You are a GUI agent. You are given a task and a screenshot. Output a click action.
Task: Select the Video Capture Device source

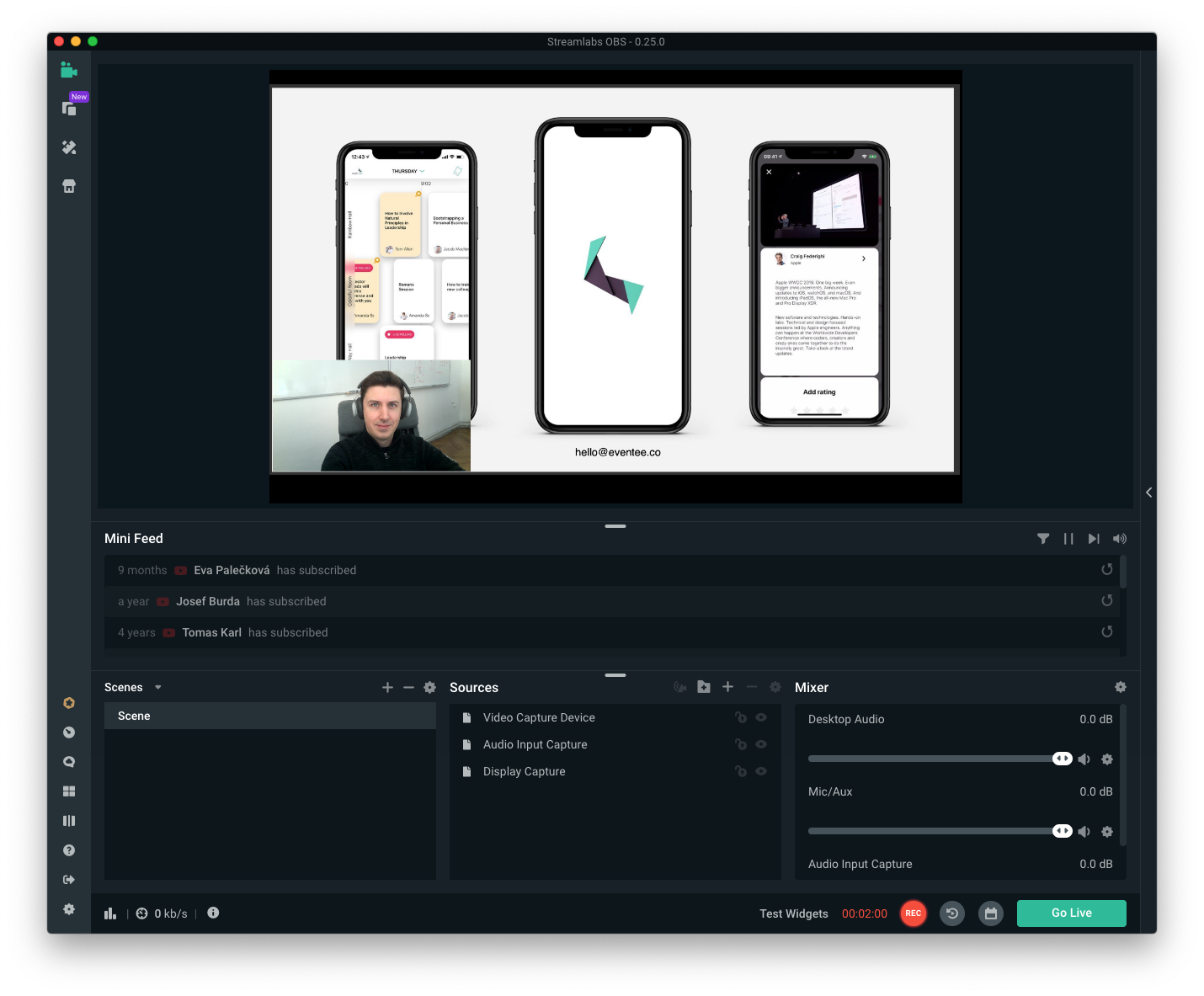(x=615, y=717)
